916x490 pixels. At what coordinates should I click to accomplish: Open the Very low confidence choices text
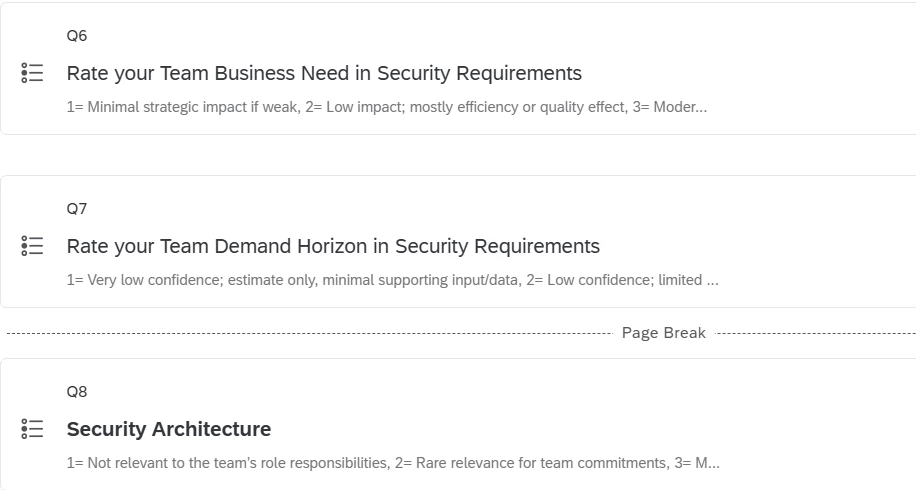click(393, 280)
